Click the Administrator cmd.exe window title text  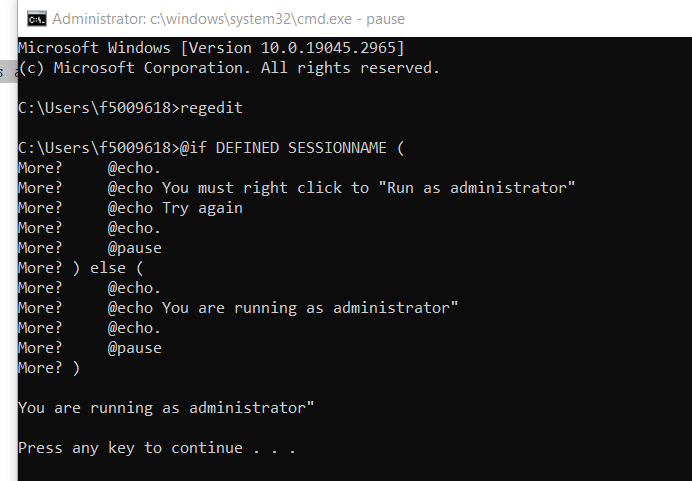point(228,19)
